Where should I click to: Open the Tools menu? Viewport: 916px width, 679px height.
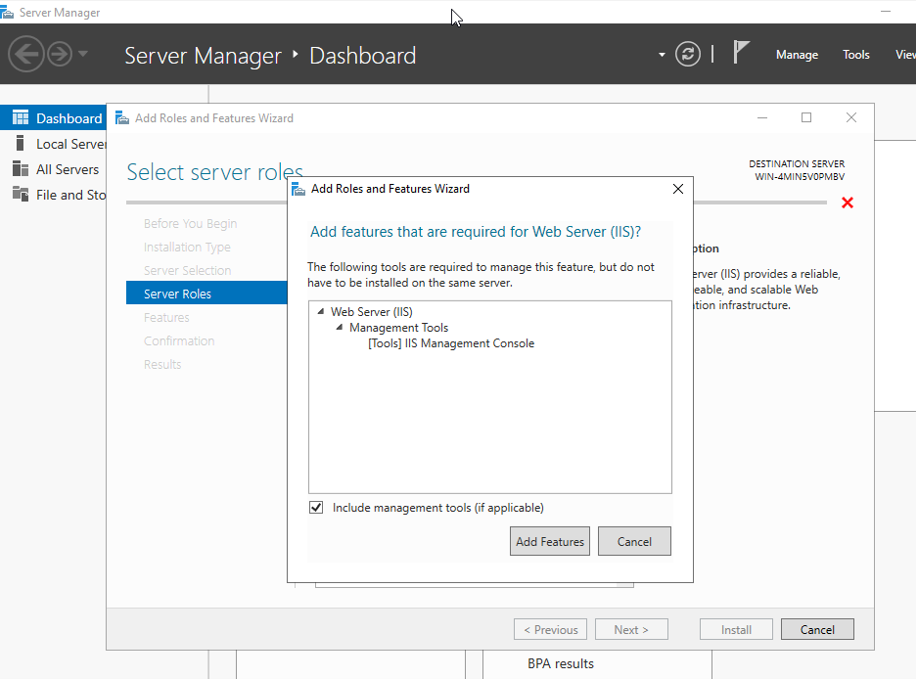coord(855,55)
